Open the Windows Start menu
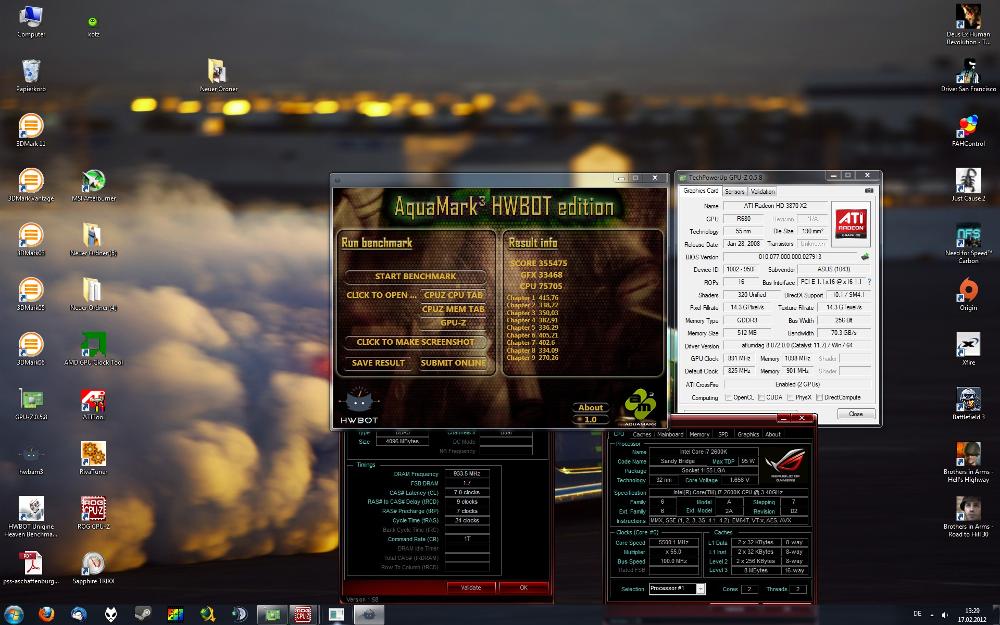 pos(14,614)
